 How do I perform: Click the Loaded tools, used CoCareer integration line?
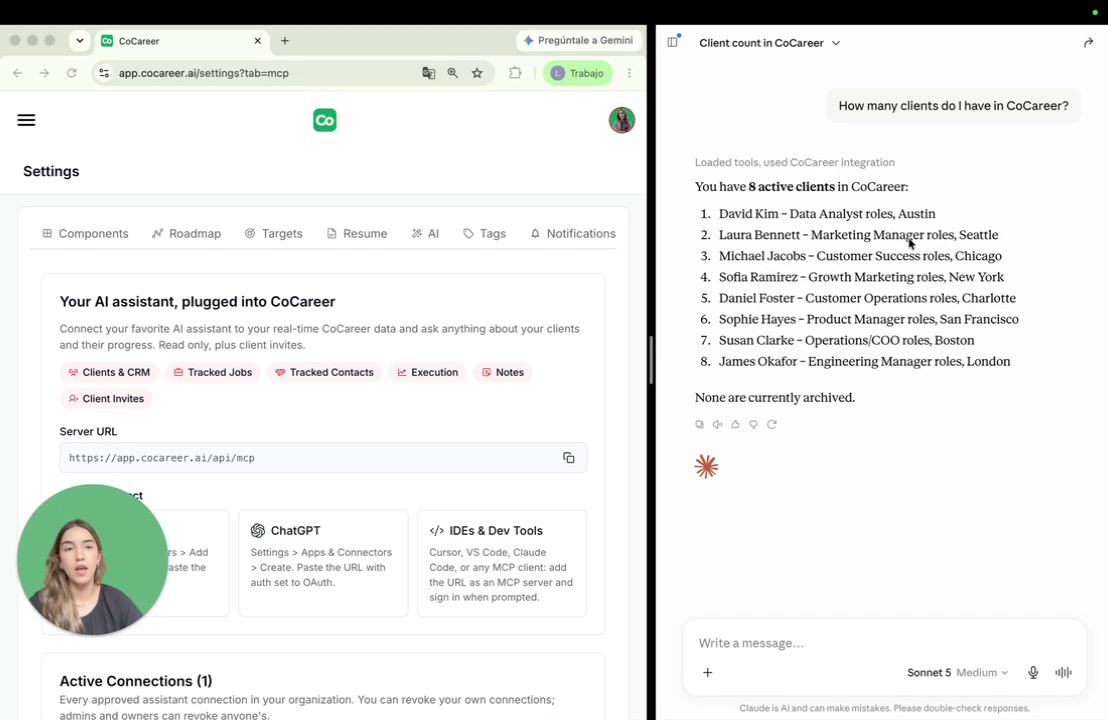point(794,163)
